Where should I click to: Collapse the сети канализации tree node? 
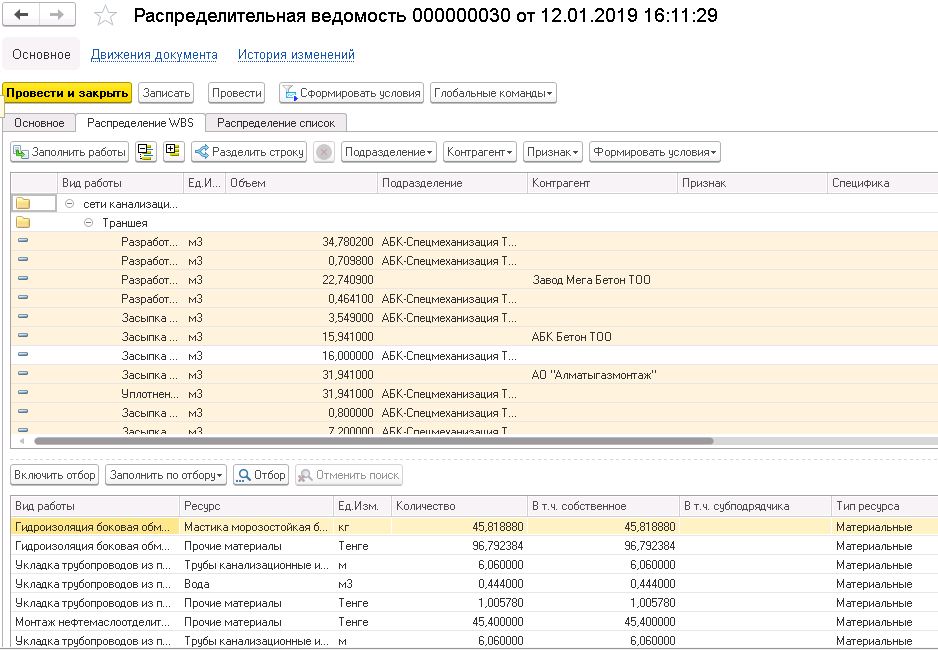coord(69,204)
